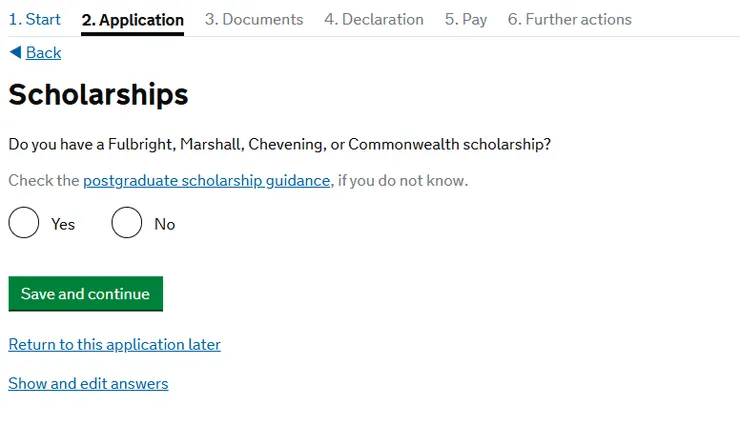This screenshot has width=740, height=422.
Task: Select the Yes radio button
Action: [24, 223]
